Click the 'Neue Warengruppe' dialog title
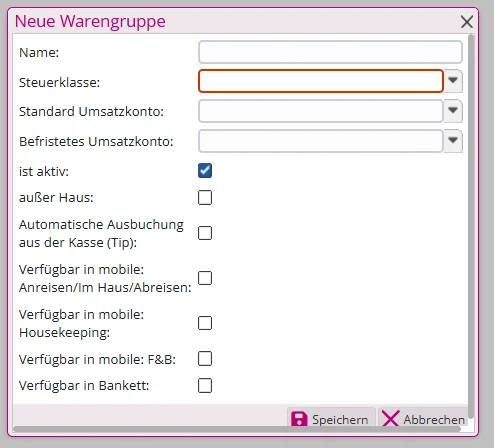Screen dimensions: 494x448 coord(90,22)
